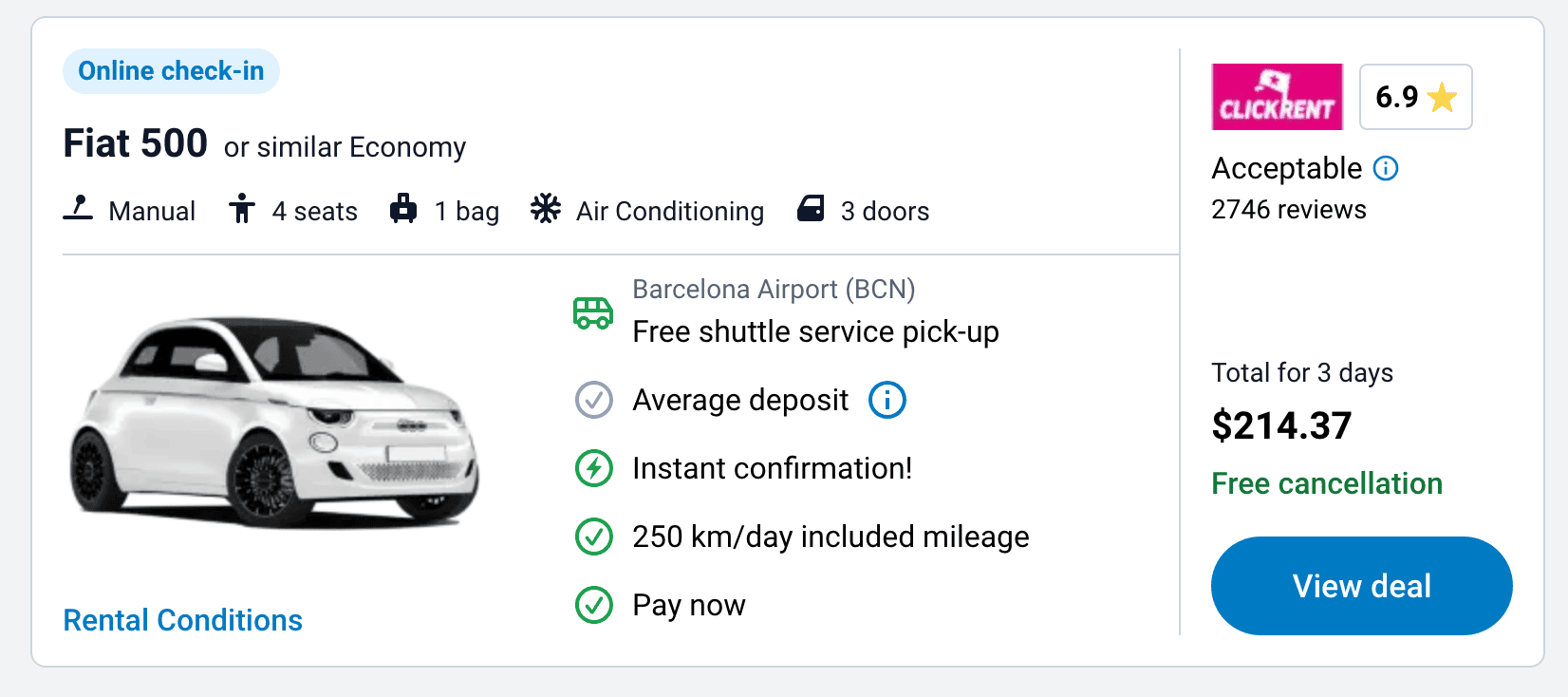Image resolution: width=1568 pixels, height=697 pixels.
Task: Click the Instant confirmation lightning icon
Action: pos(594,468)
